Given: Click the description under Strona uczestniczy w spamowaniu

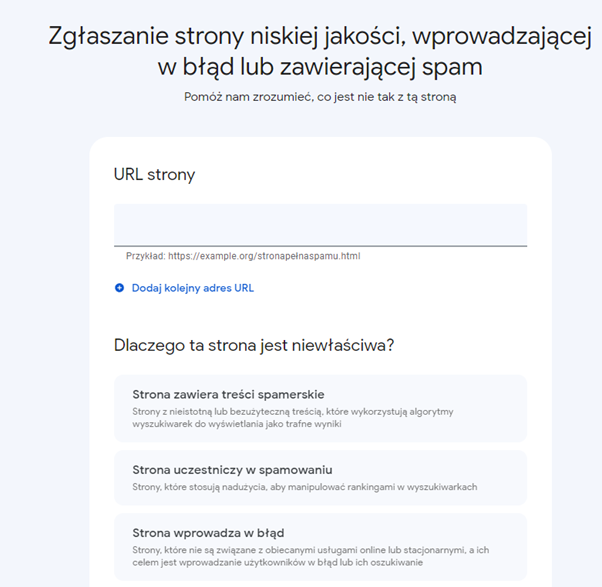Looking at the screenshot, I should click(304, 487).
